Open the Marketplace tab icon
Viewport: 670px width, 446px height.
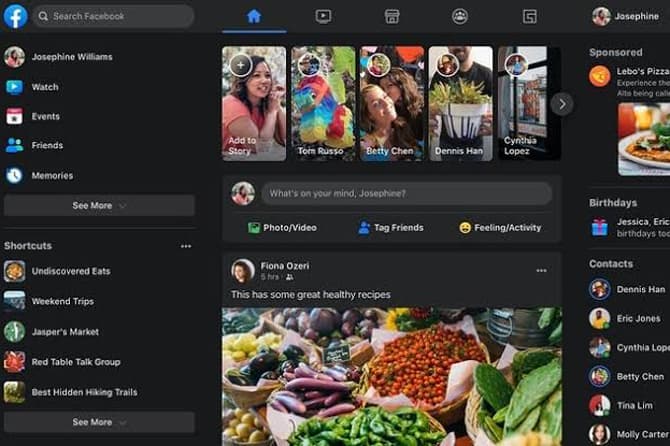[x=392, y=16]
